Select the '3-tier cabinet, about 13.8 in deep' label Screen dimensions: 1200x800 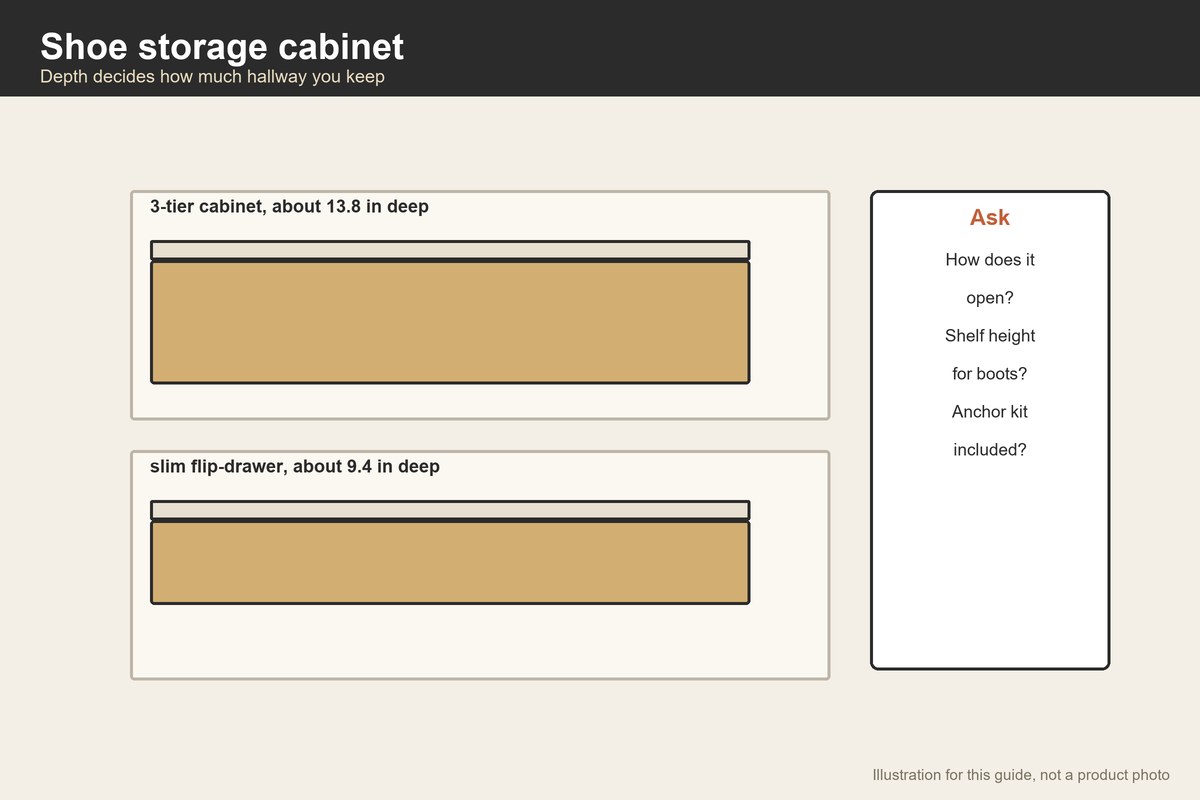pos(289,207)
